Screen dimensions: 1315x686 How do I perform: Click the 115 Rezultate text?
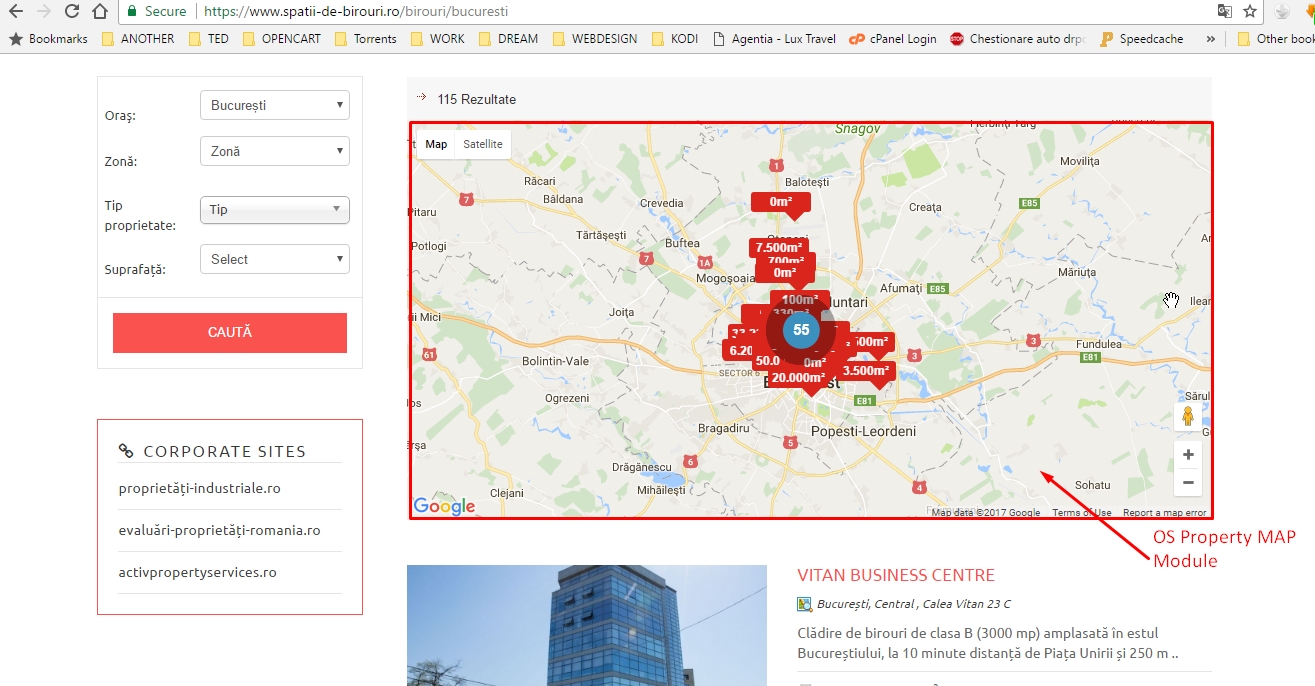click(477, 99)
